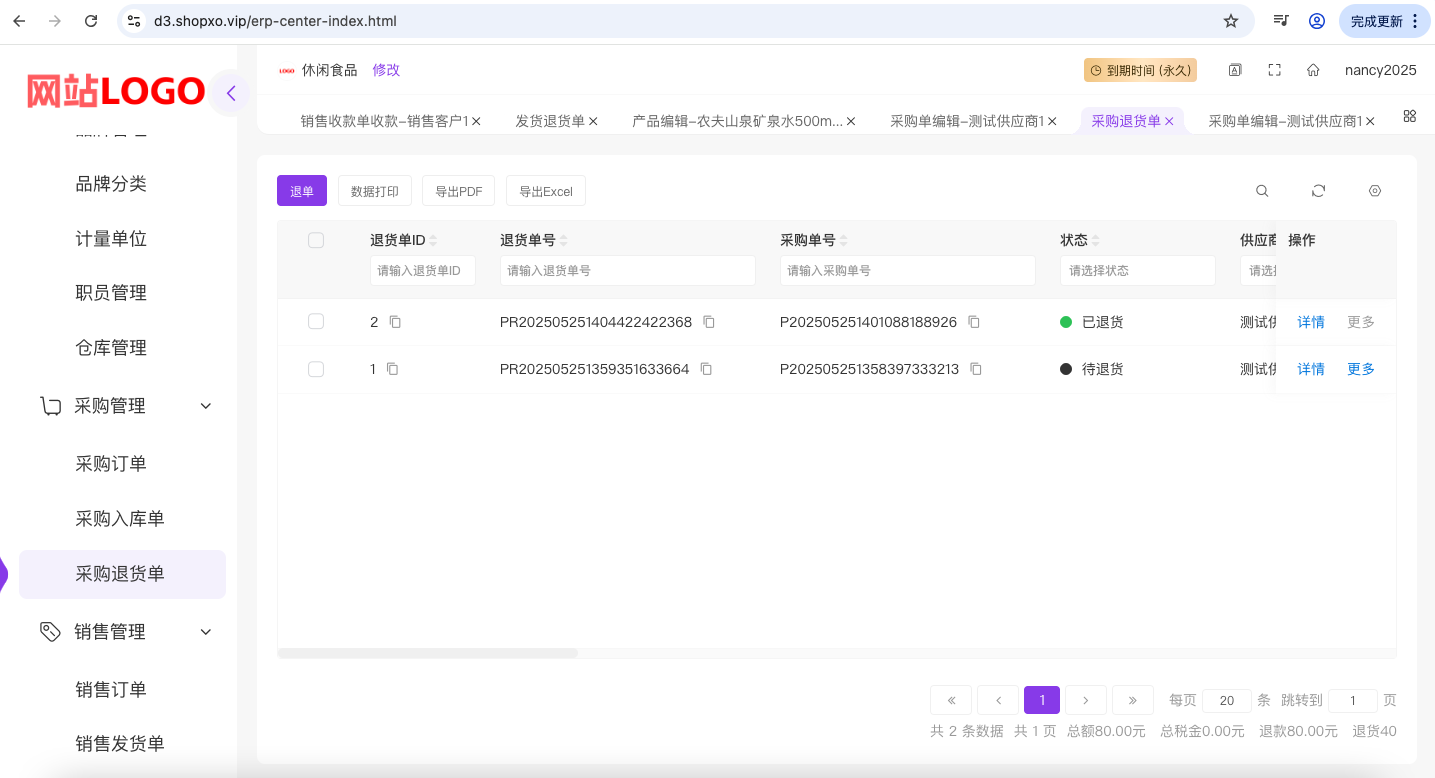Check the row with return ID 1
This screenshot has height=778, width=1435.
point(316,369)
